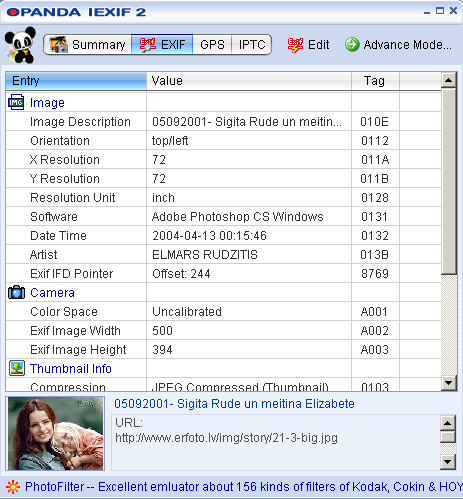Click the green arrow Advance Mode icon
Image resolution: width=463 pixels, height=499 pixels.
[352, 44]
